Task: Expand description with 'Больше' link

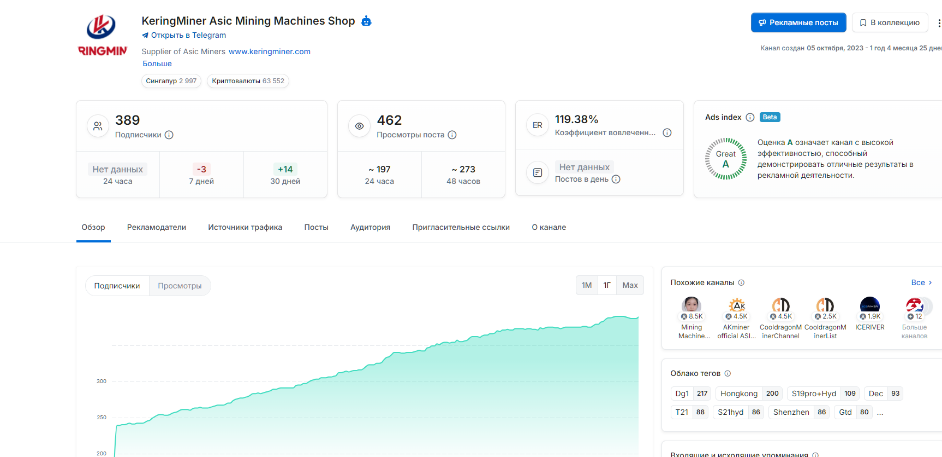Action: (x=157, y=63)
